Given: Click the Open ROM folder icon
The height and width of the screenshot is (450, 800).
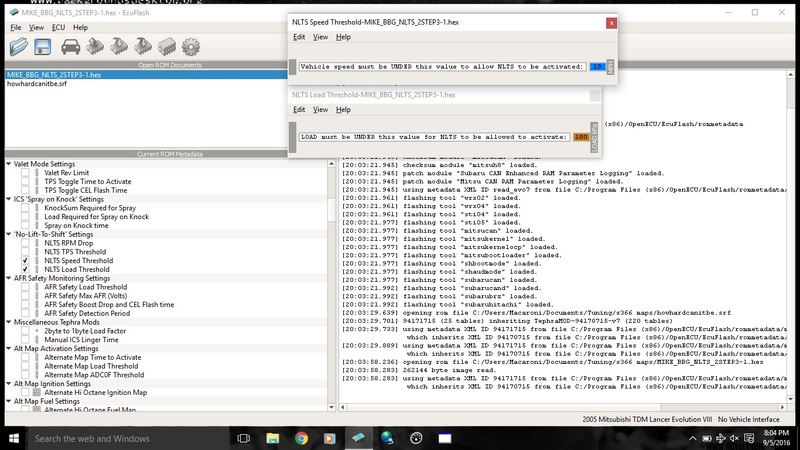Looking at the screenshot, I should click(x=19, y=47).
